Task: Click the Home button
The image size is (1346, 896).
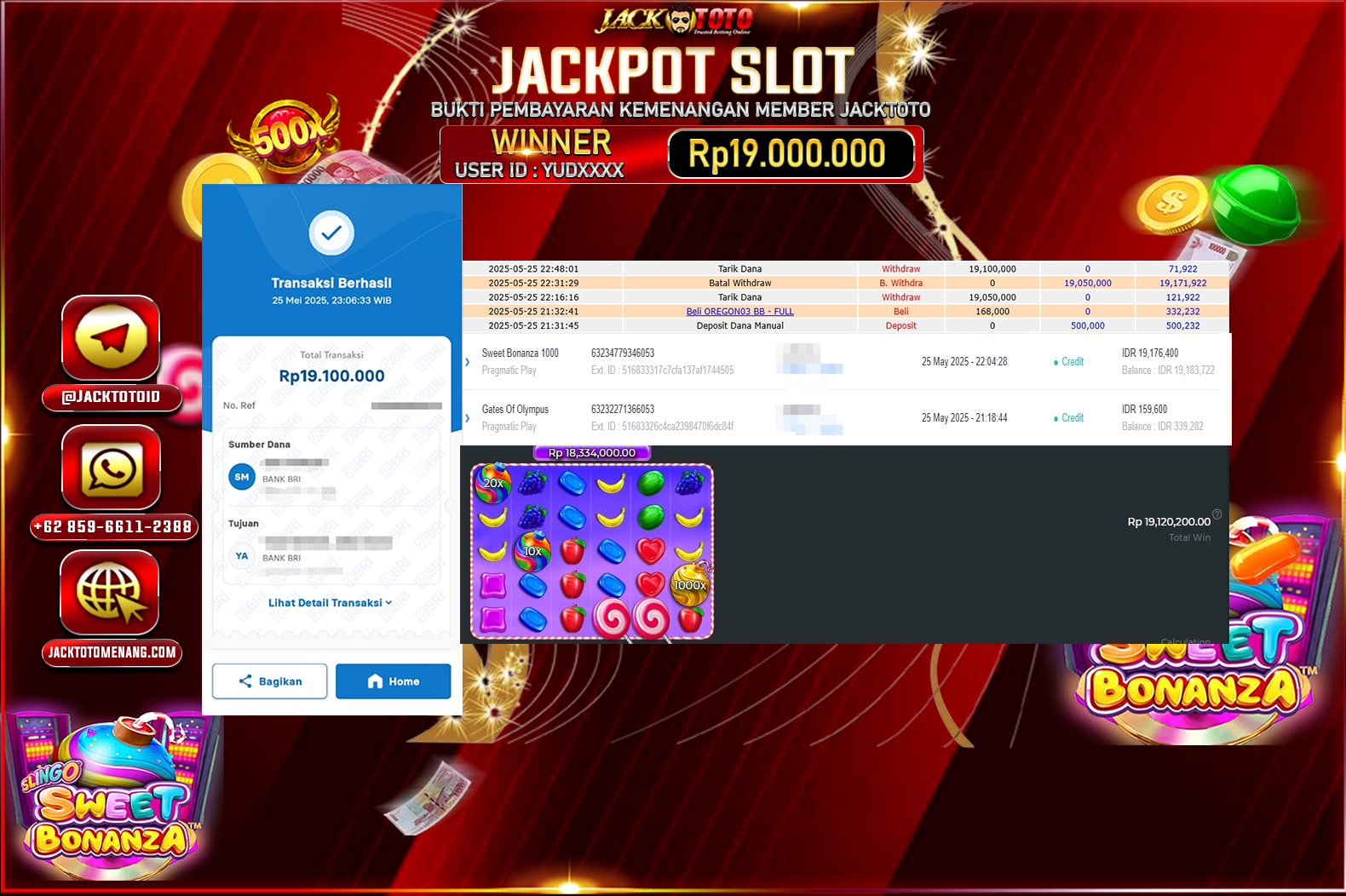Action: point(393,681)
